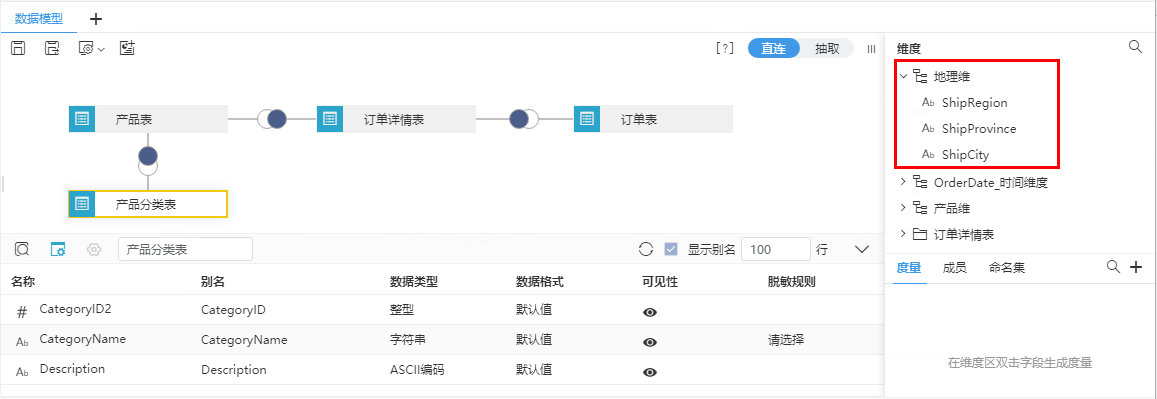The height and width of the screenshot is (399, 1157).
Task: Click the plus icon to add a measure
Action: (1136, 267)
